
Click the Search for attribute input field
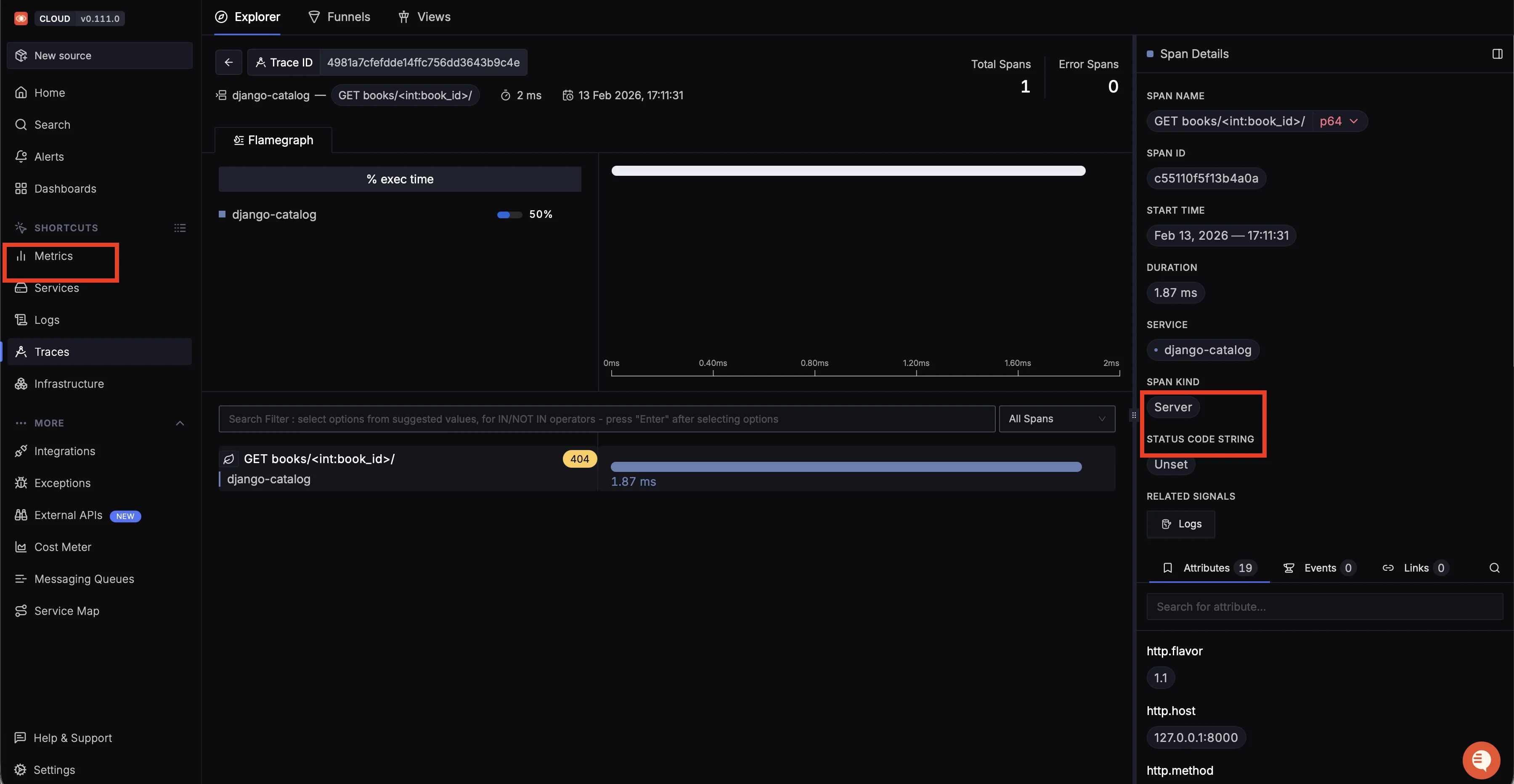pyautogui.click(x=1324, y=607)
